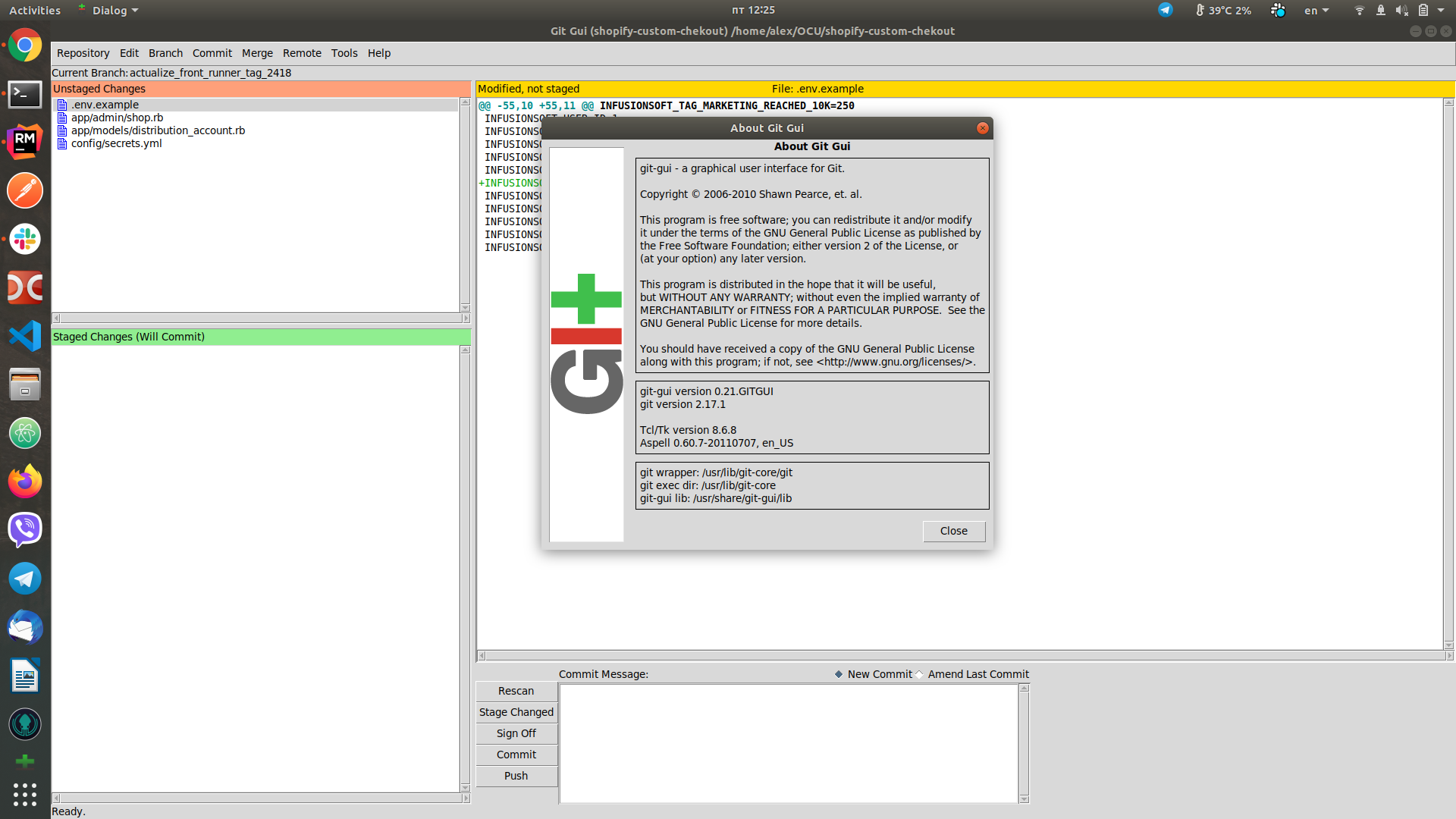1456x819 pixels.
Task: Click the diff pane vertical scrollbar down arrow
Action: (1448, 645)
